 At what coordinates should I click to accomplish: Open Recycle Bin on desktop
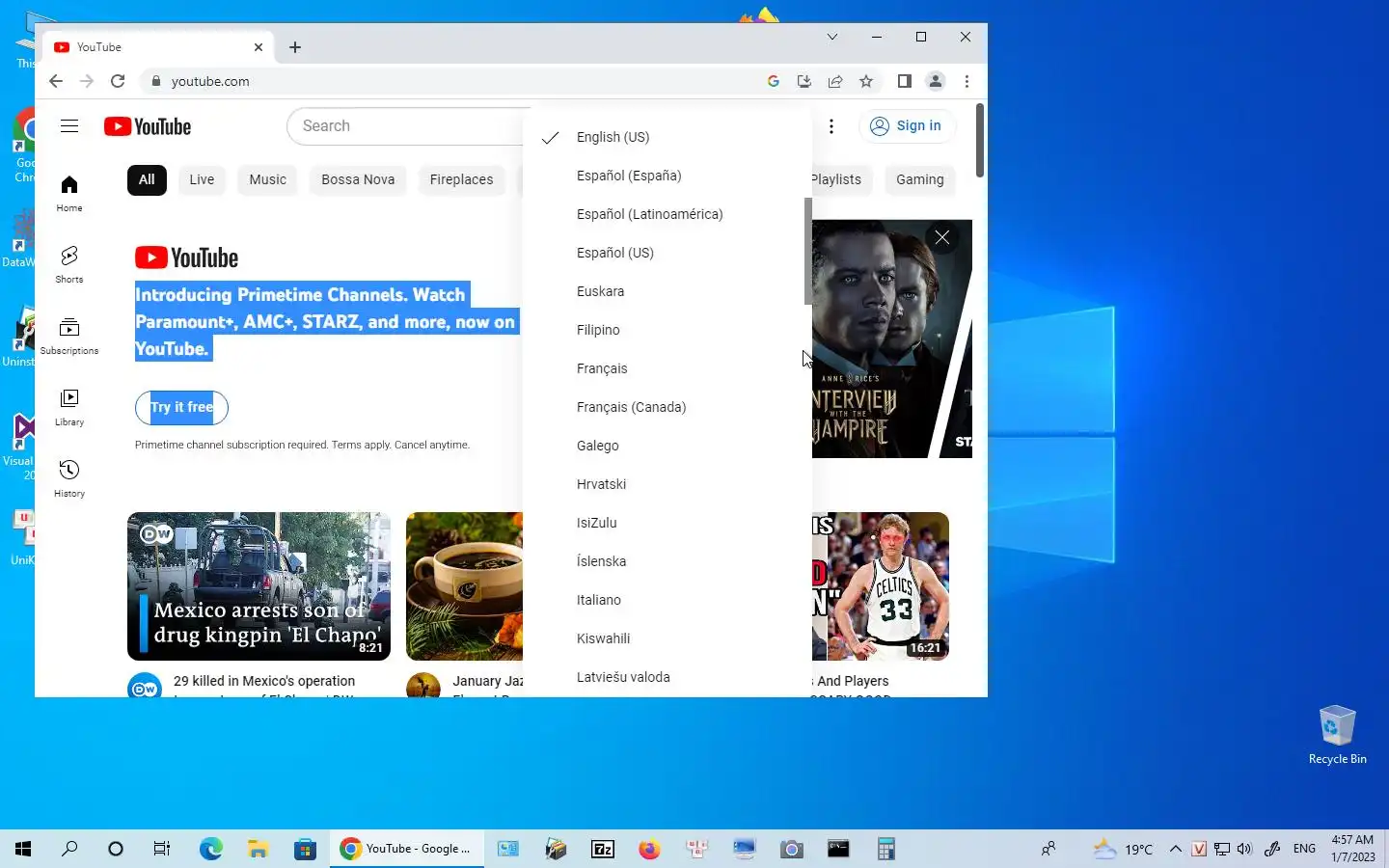[1337, 735]
